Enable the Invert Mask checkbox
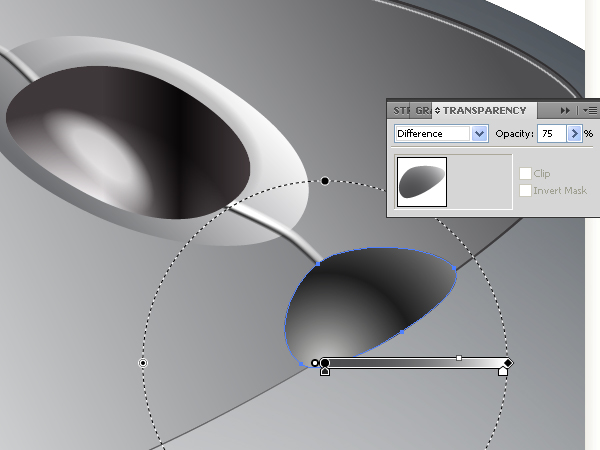600x450 pixels. click(525, 190)
